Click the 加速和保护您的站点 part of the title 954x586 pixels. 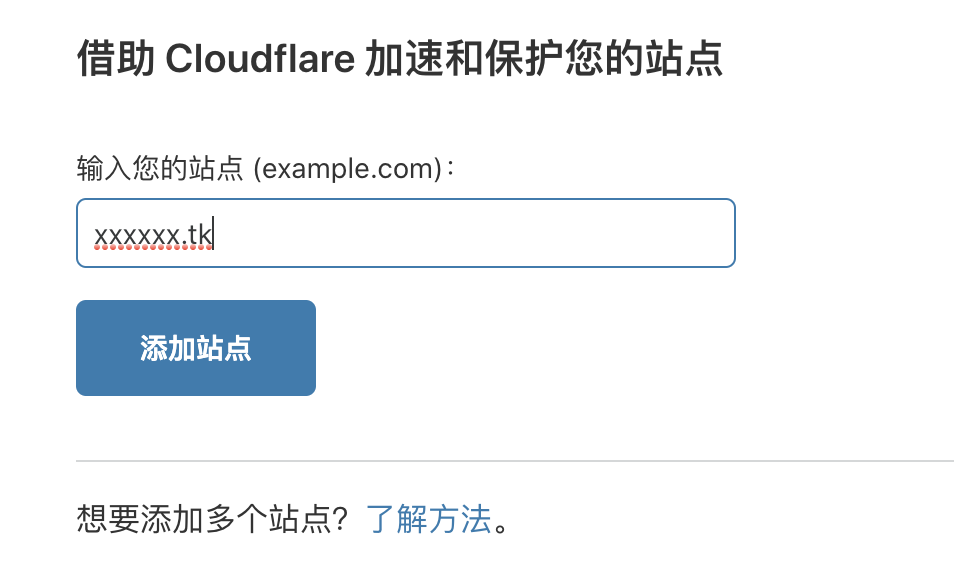coord(543,58)
